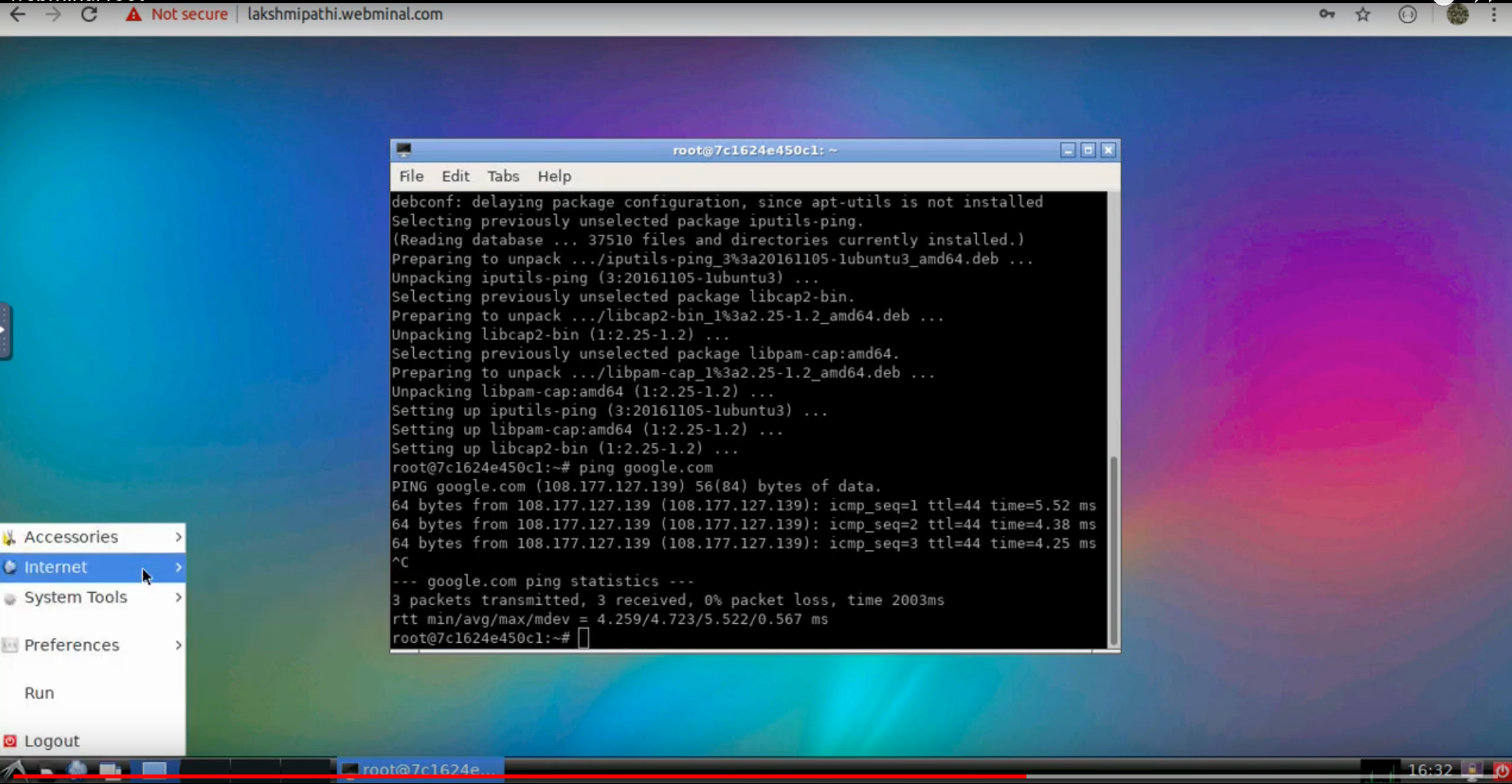Click the 'Reading database' terminal line
This screenshot has height=784, width=1512.
click(x=708, y=240)
